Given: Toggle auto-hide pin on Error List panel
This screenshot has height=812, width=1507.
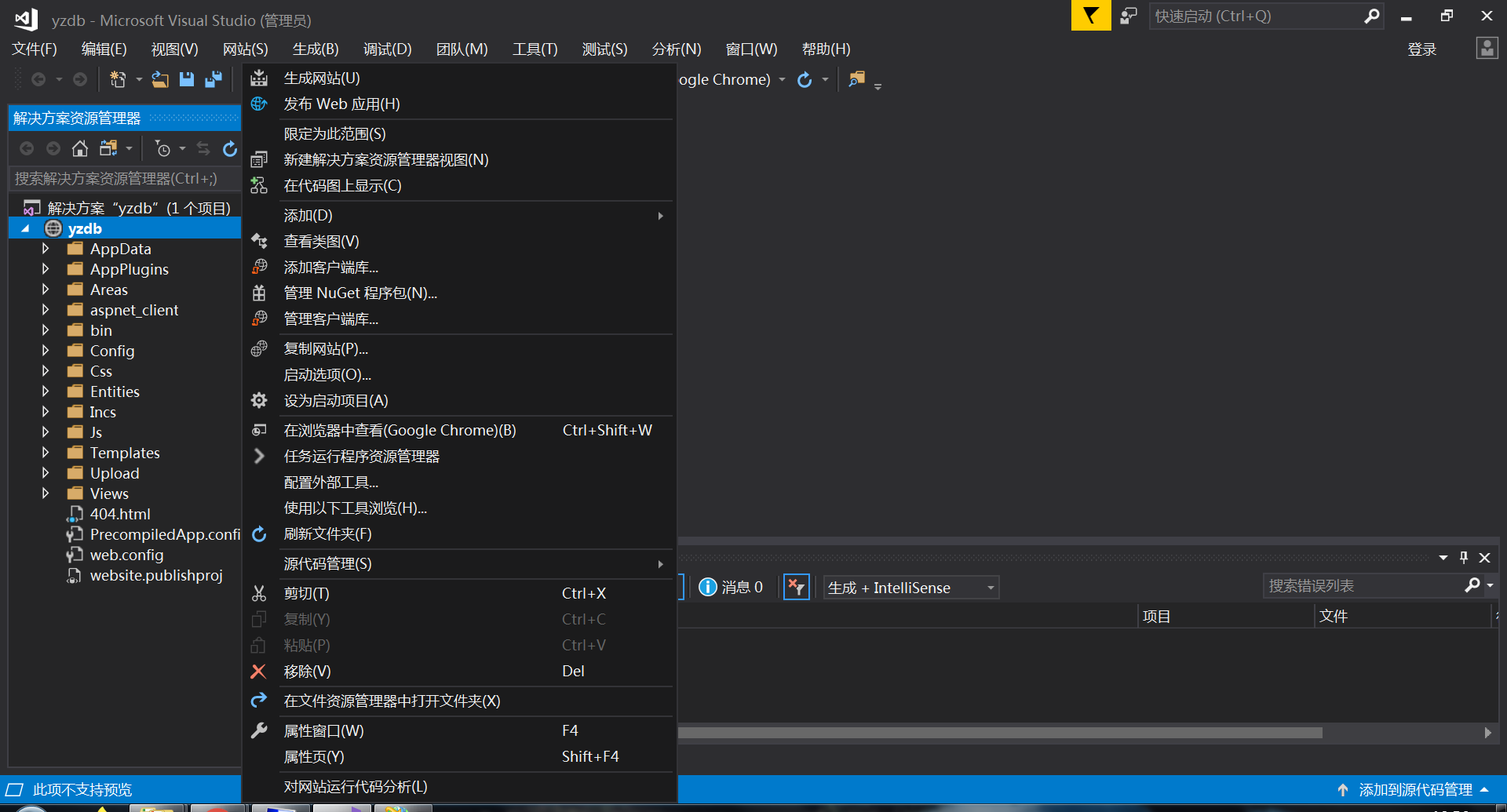Looking at the screenshot, I should (x=1463, y=557).
